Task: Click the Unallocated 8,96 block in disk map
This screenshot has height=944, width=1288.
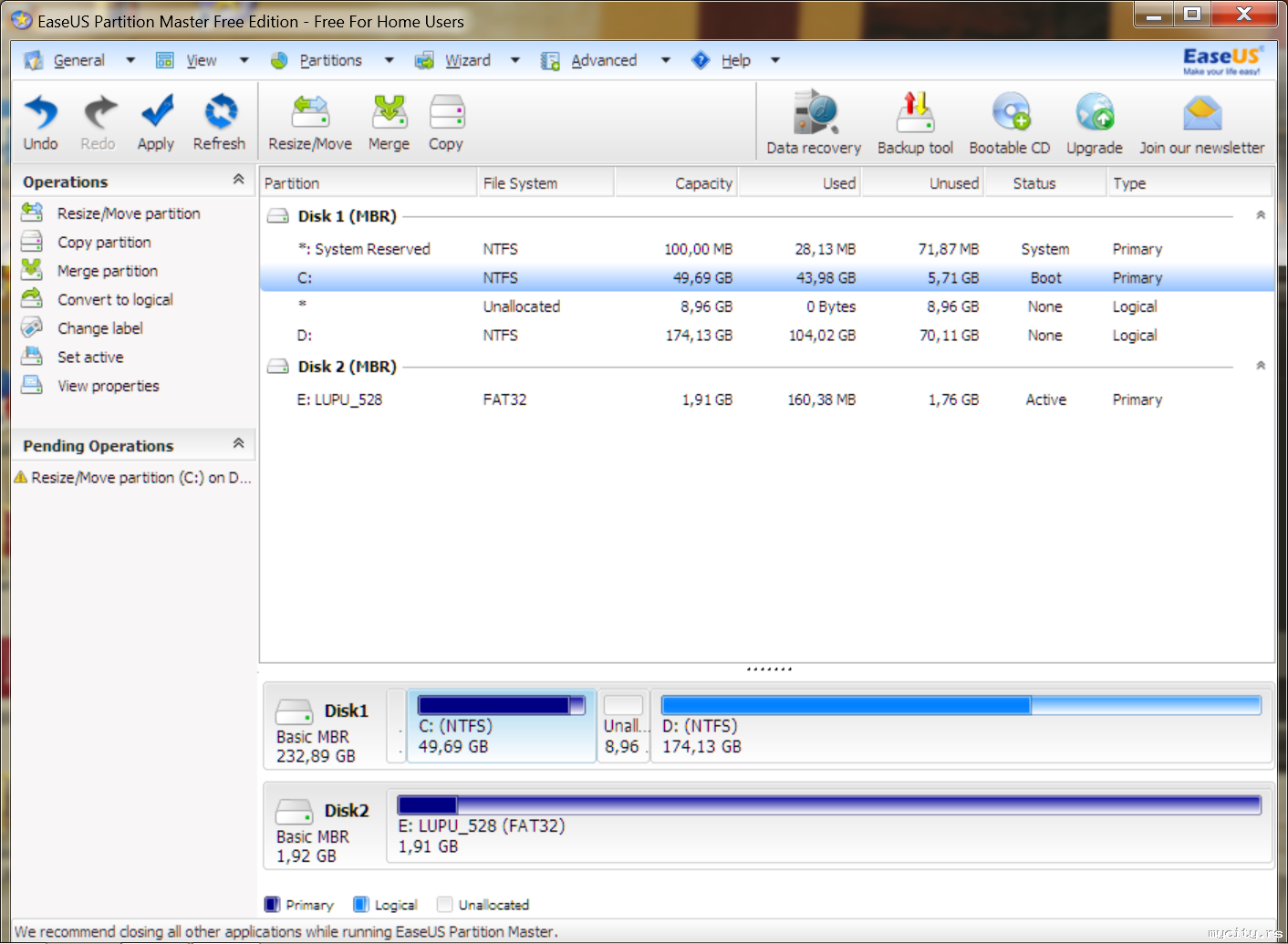Action: [x=624, y=726]
